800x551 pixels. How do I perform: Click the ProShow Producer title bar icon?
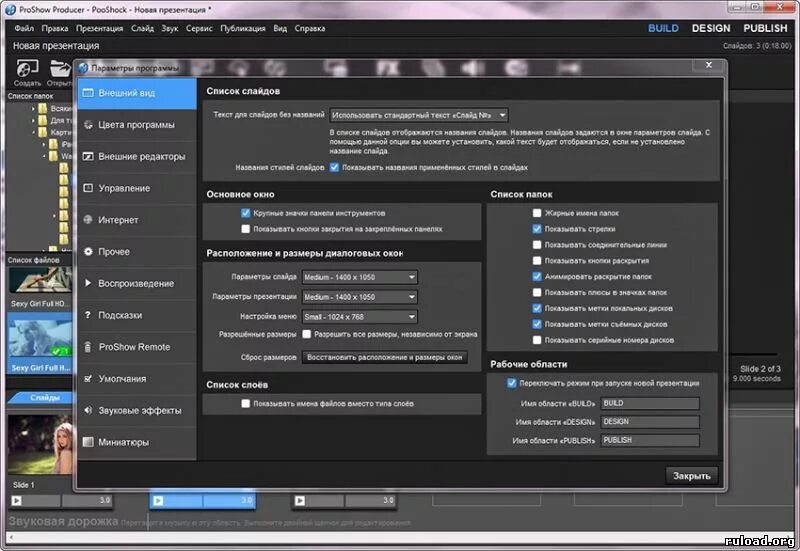pyautogui.click(x=10, y=9)
